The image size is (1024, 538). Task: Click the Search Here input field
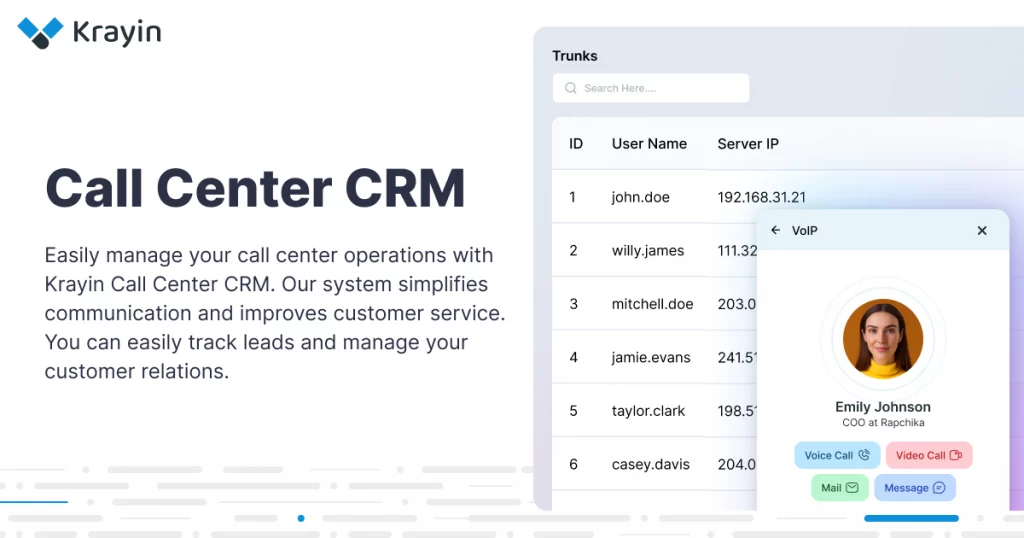[x=660, y=88]
